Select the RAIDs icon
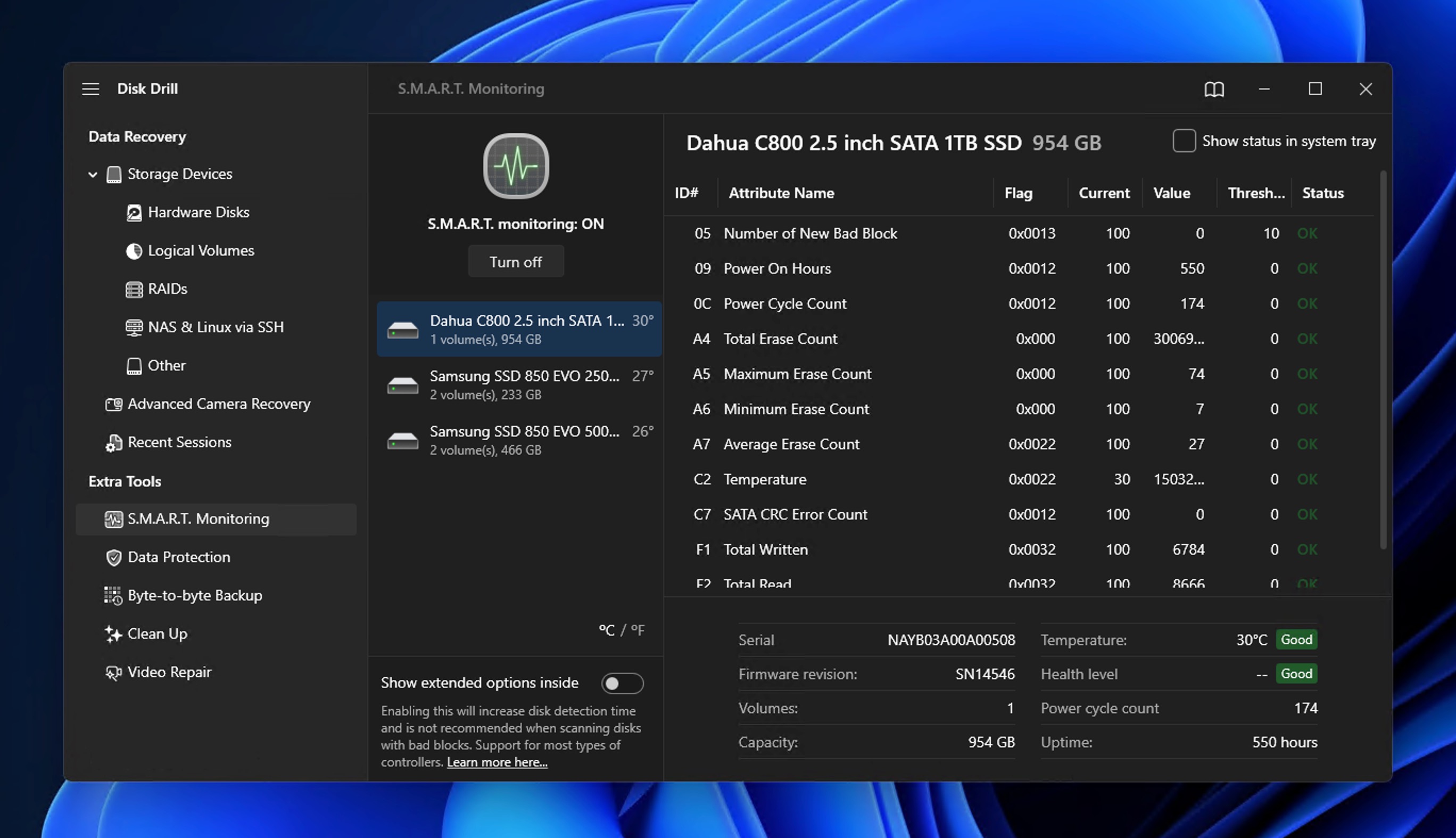The width and height of the screenshot is (1456, 838). 134,290
